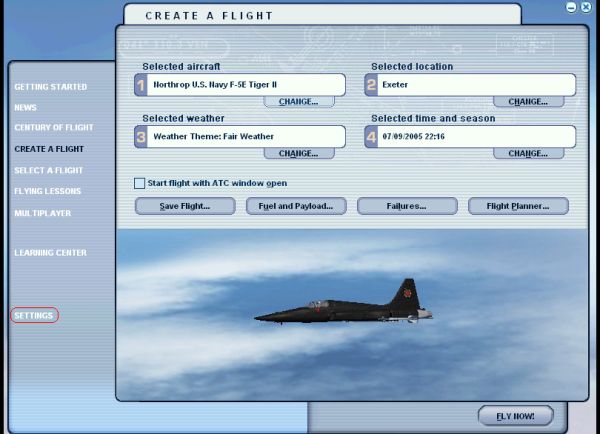The image size is (600, 434).
Task: Open Getting Started in sidebar
Action: pos(50,87)
